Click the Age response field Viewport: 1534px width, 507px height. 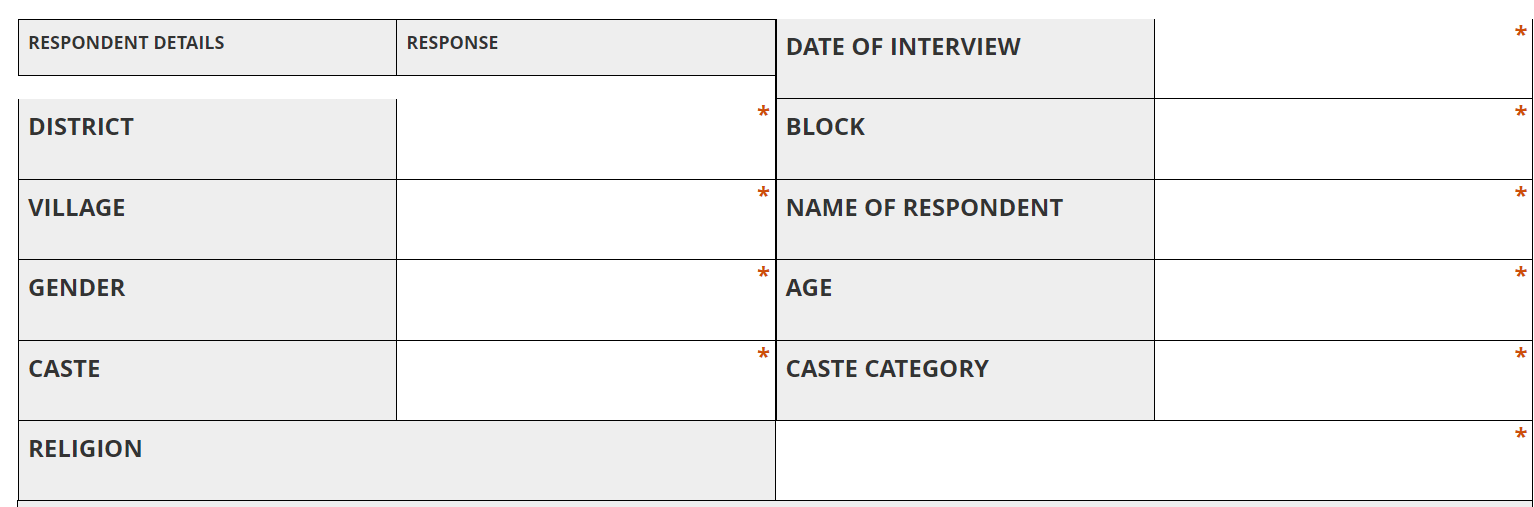(1342, 300)
